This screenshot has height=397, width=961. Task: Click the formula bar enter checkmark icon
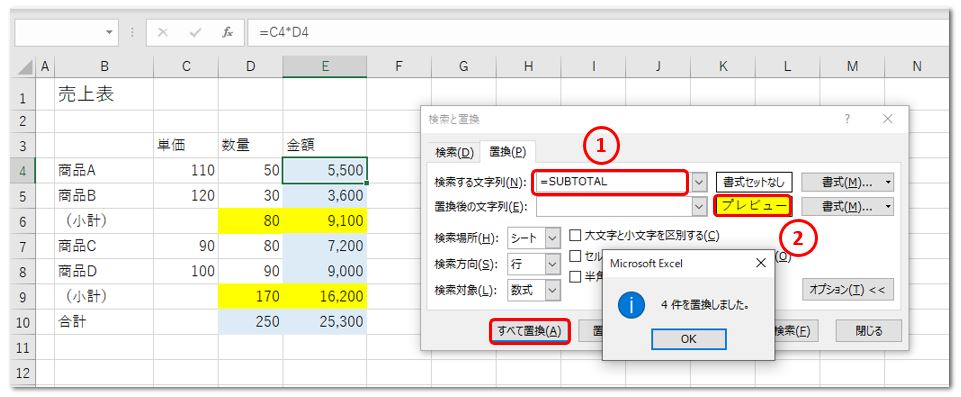pyautogui.click(x=196, y=32)
